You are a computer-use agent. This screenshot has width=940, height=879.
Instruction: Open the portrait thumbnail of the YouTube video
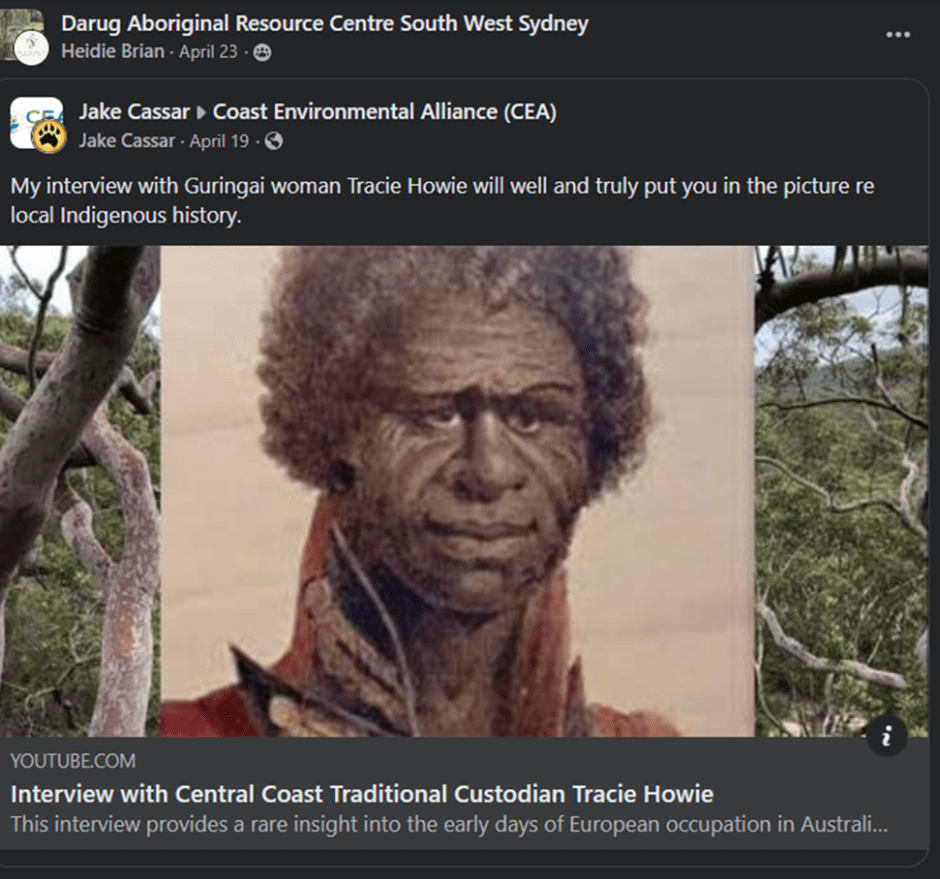(457, 491)
